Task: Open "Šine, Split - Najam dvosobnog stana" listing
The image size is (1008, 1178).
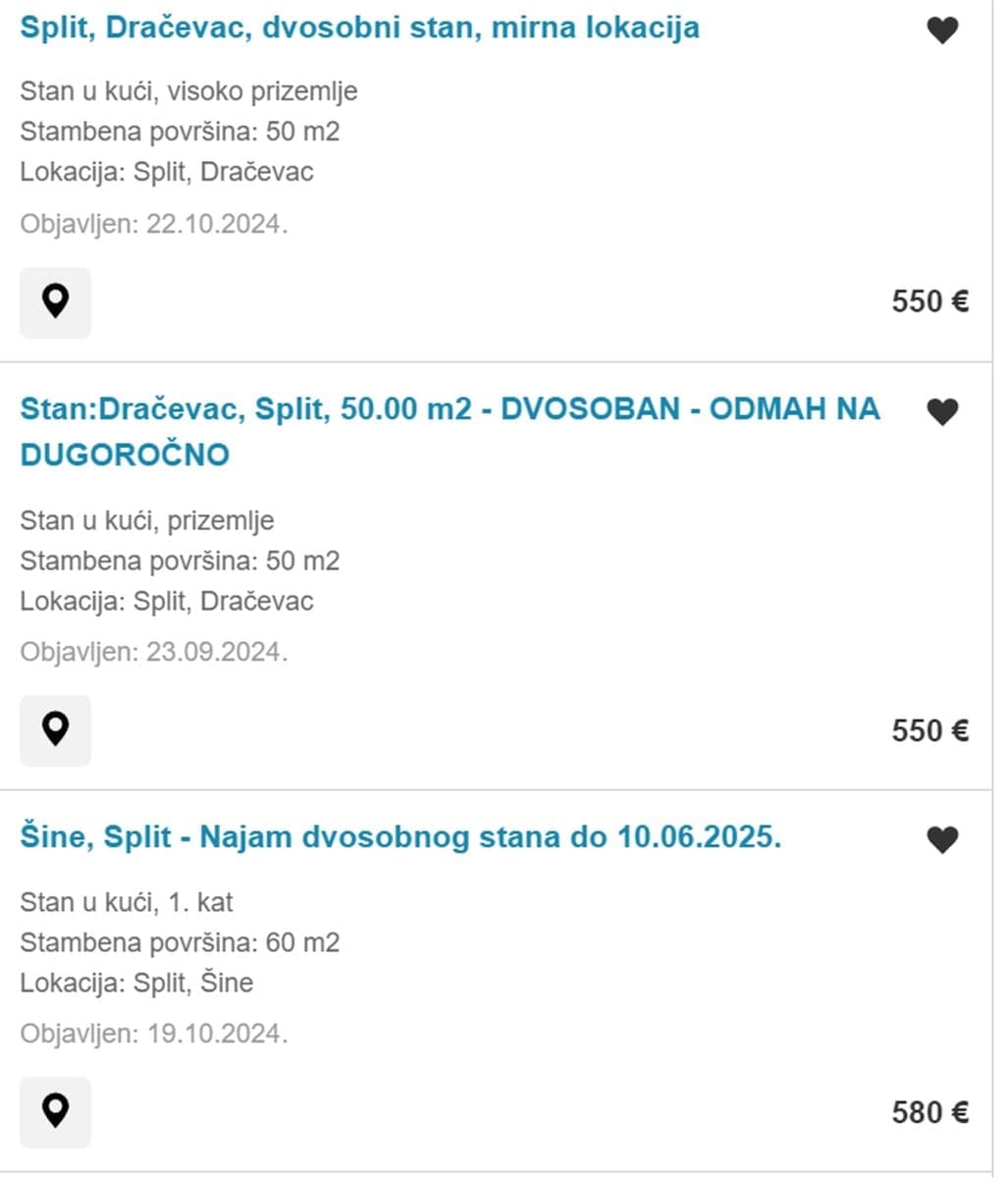Action: pos(400,838)
